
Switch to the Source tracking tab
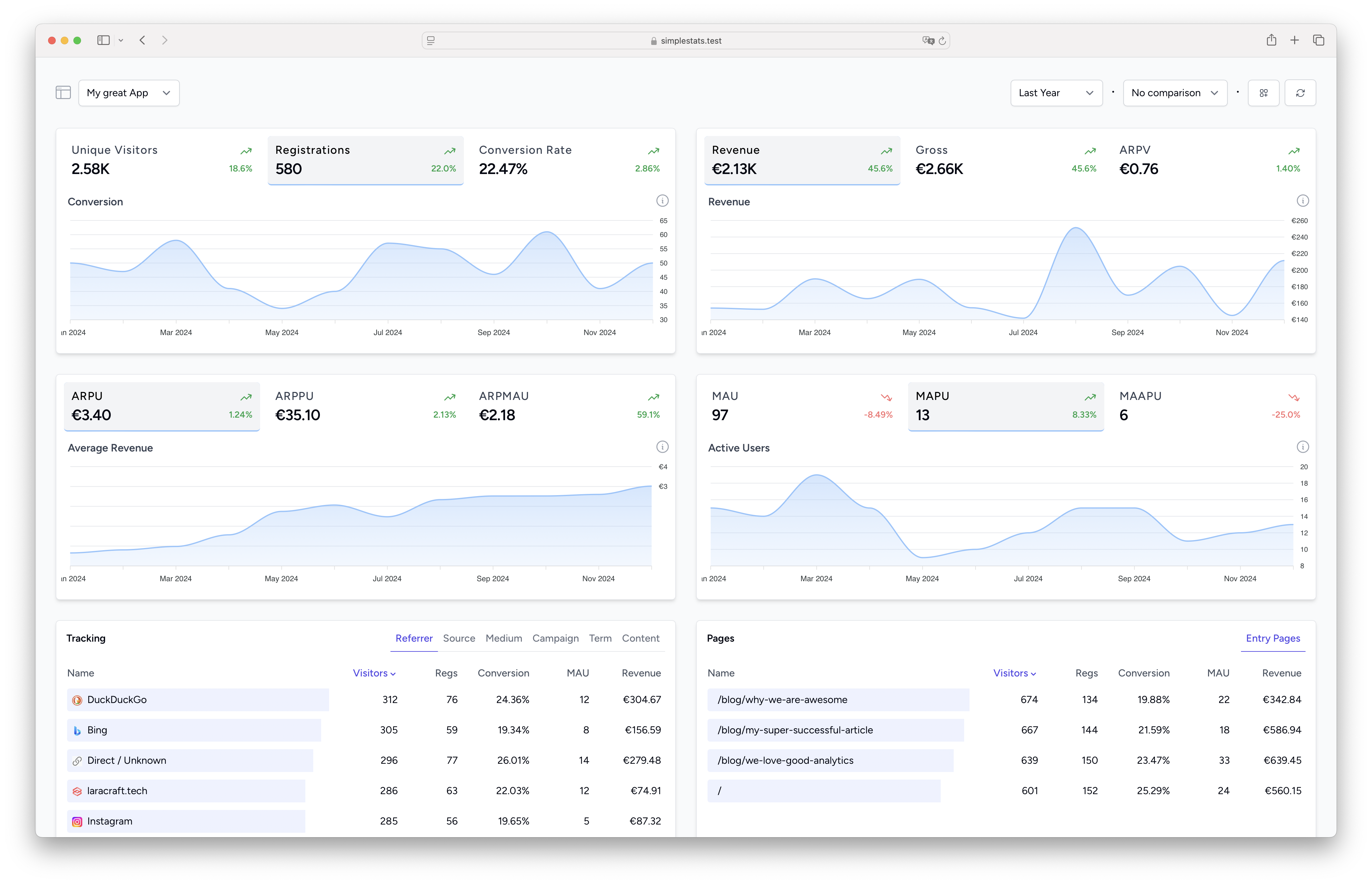(x=459, y=638)
